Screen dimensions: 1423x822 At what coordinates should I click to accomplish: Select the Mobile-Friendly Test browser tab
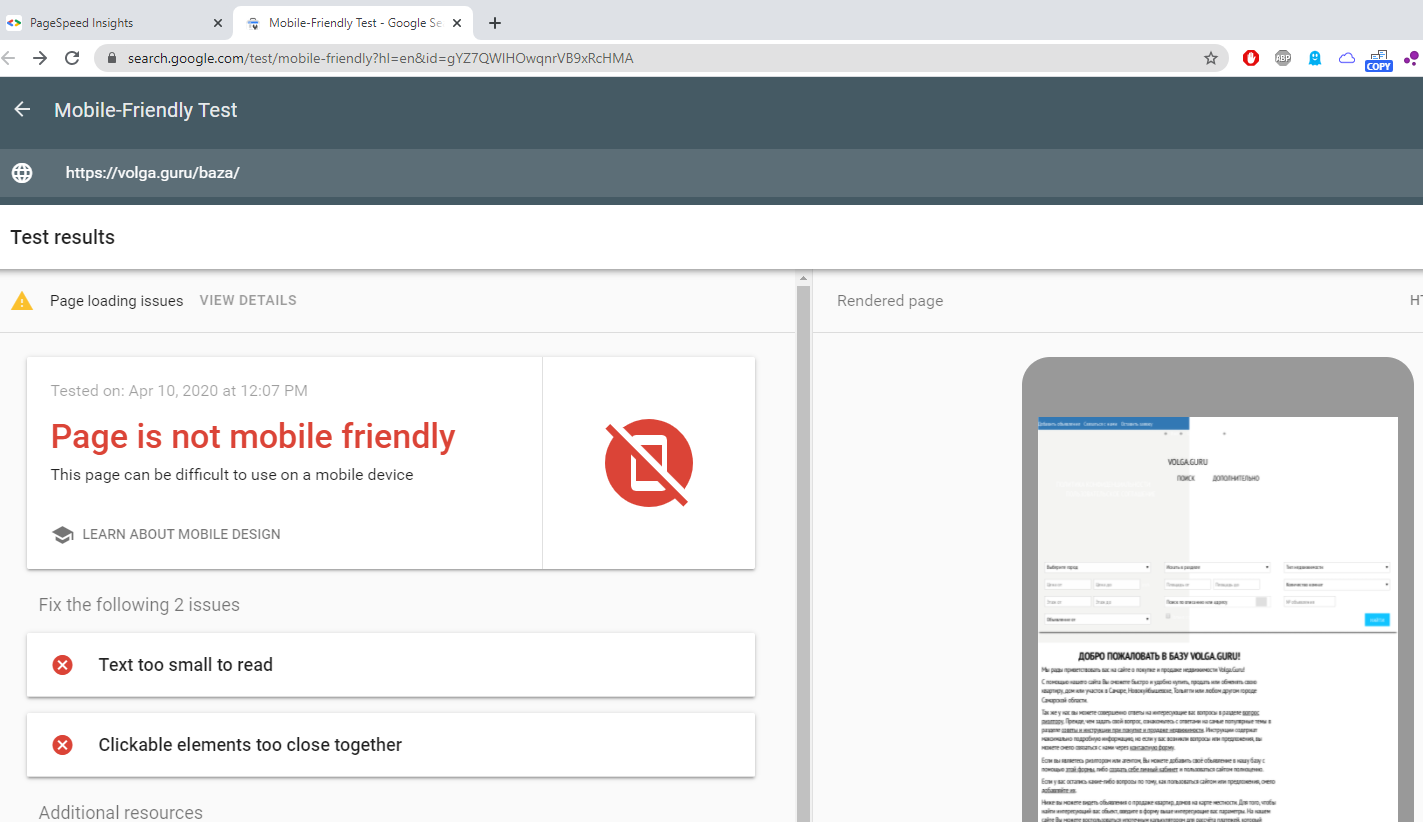tap(355, 23)
